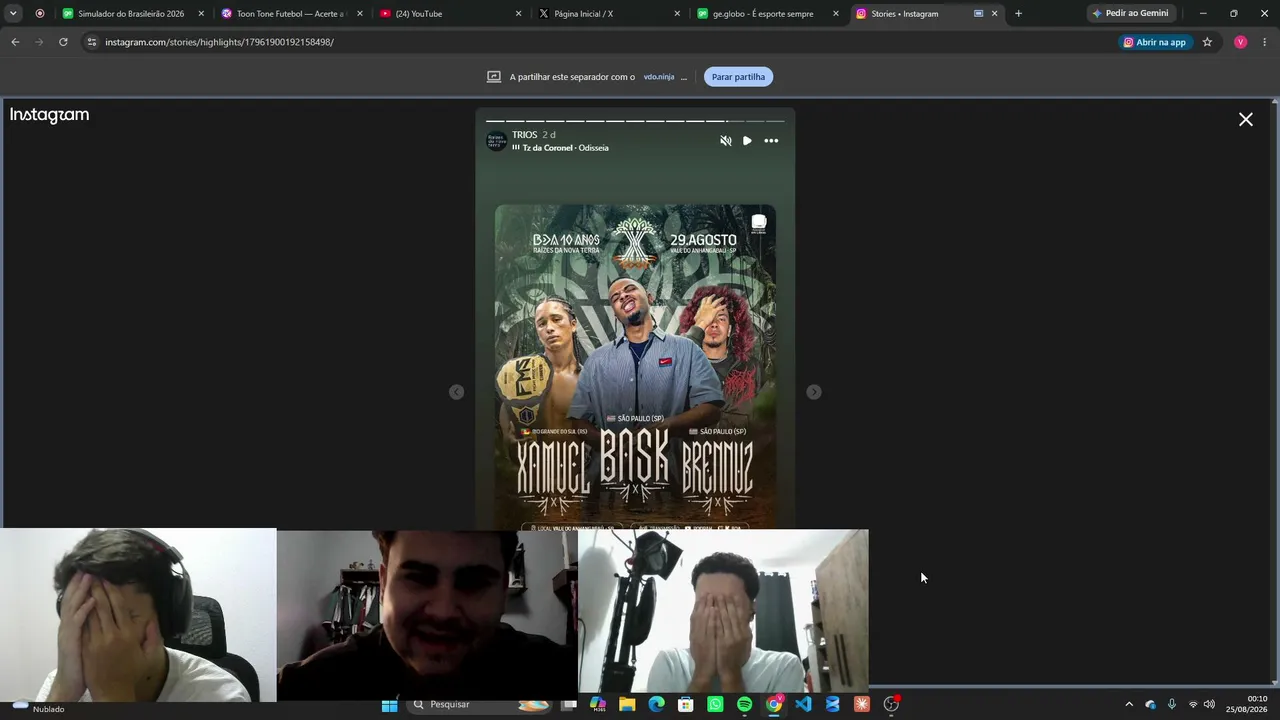Image resolution: width=1280 pixels, height=720 pixels.
Task: Click Pedir ao Gemini button
Action: click(1131, 14)
